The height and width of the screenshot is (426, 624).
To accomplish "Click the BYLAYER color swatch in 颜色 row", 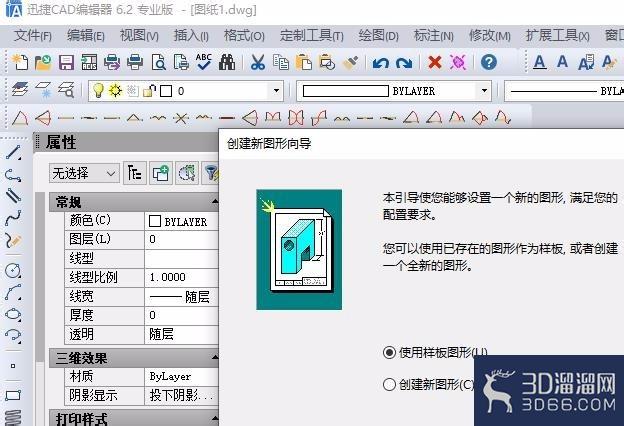I will (x=154, y=221).
